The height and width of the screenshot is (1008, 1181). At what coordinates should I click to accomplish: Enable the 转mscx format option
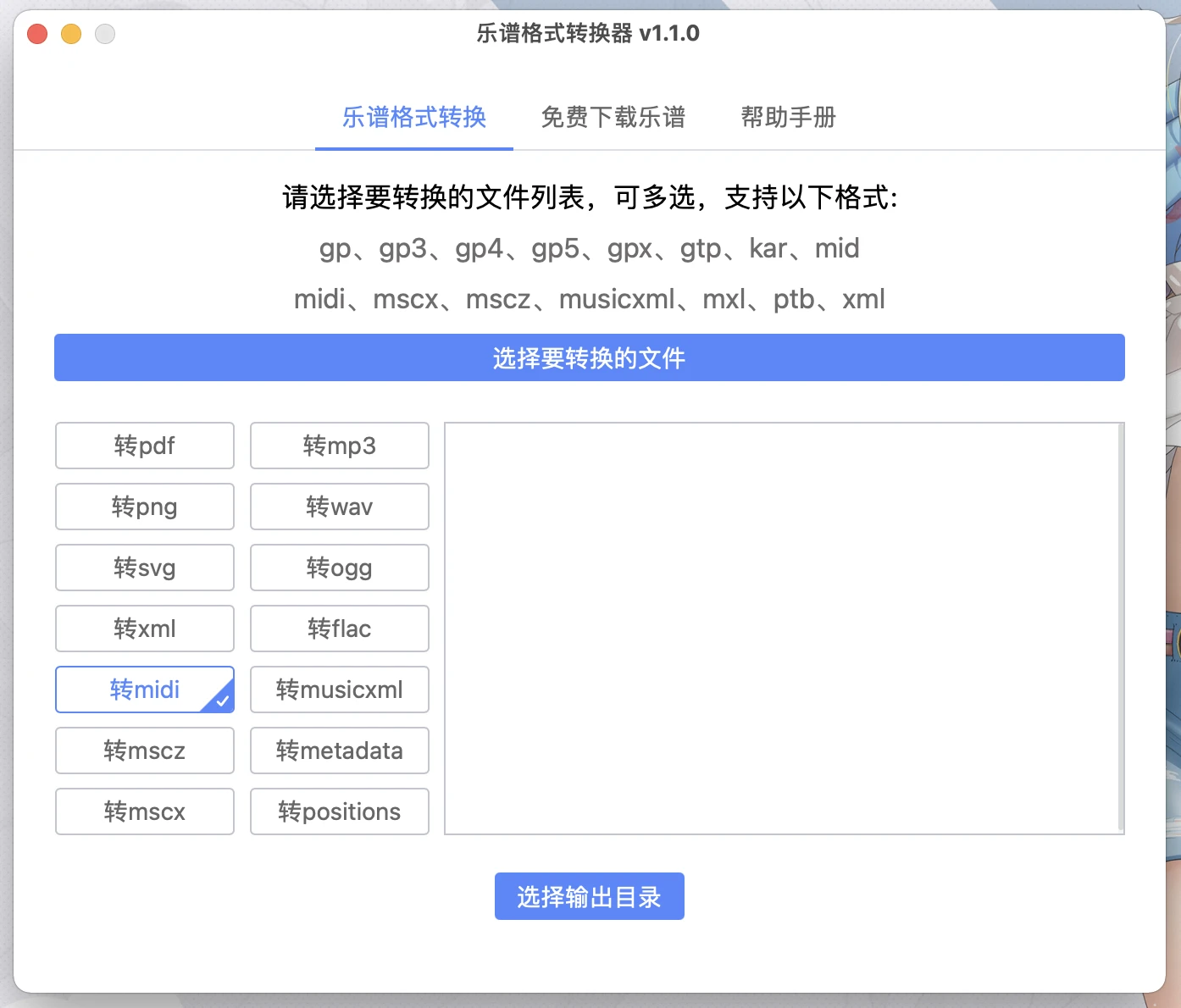(x=145, y=811)
